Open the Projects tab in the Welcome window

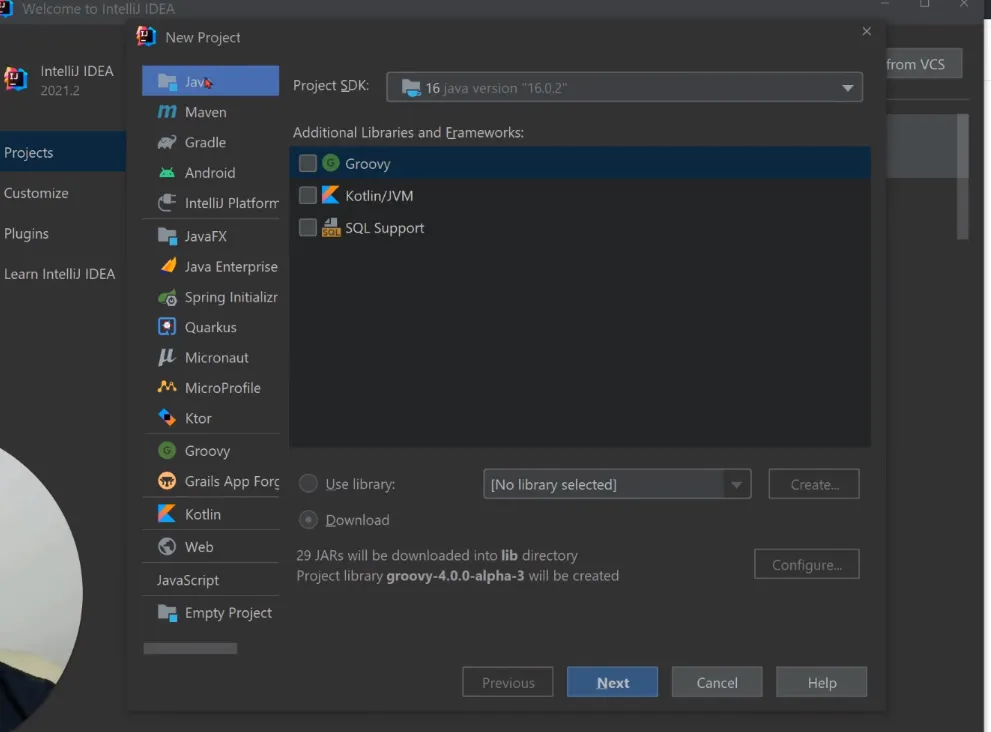pyautogui.click(x=63, y=152)
